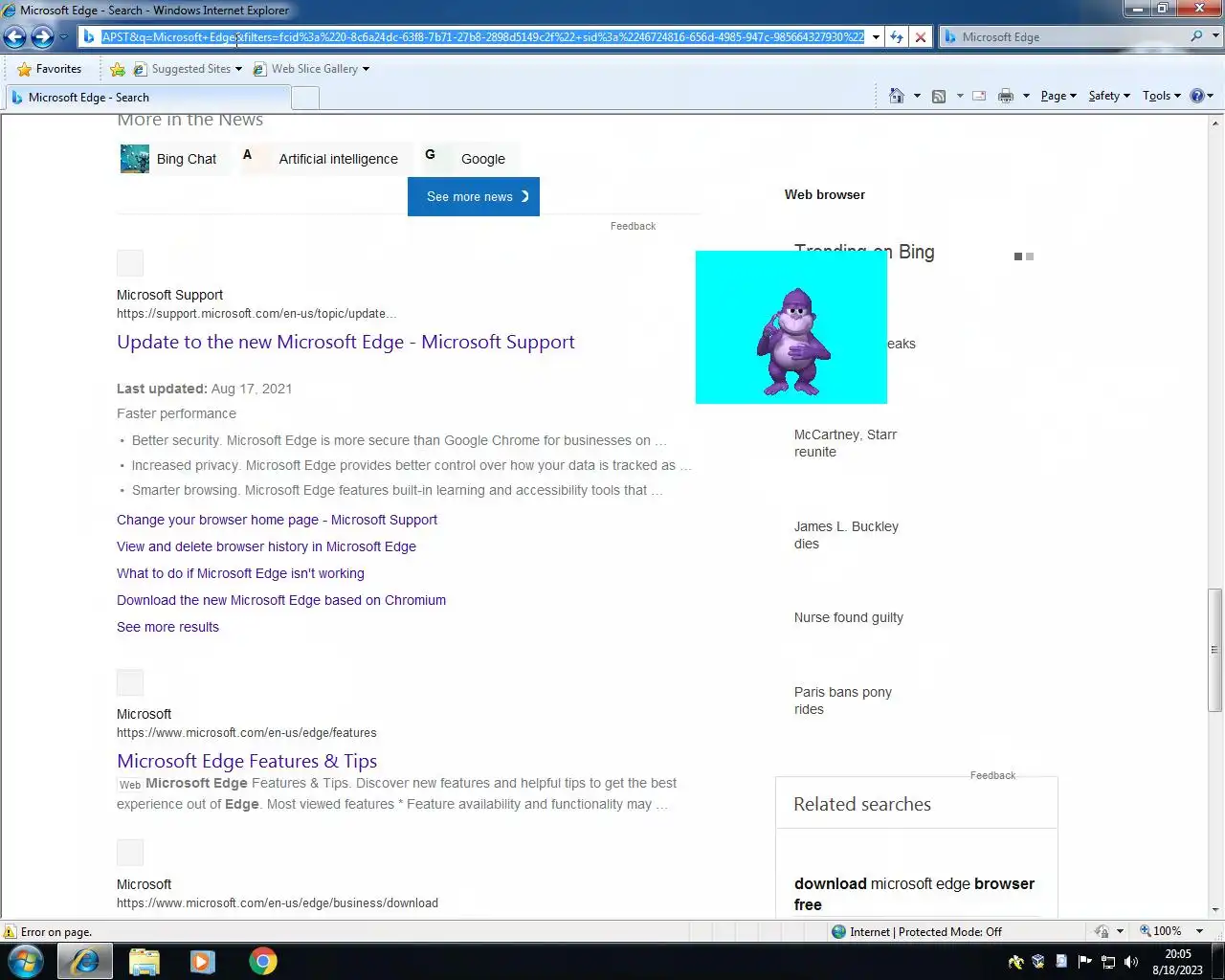Click Add to Favorites Bar icon
1225x980 pixels.
point(118,69)
